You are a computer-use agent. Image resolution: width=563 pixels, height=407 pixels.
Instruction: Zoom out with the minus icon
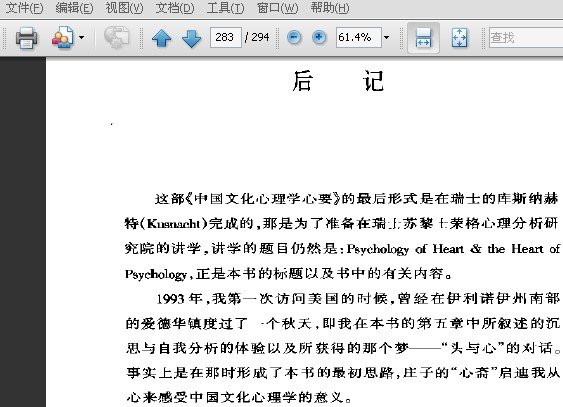[x=294, y=37]
